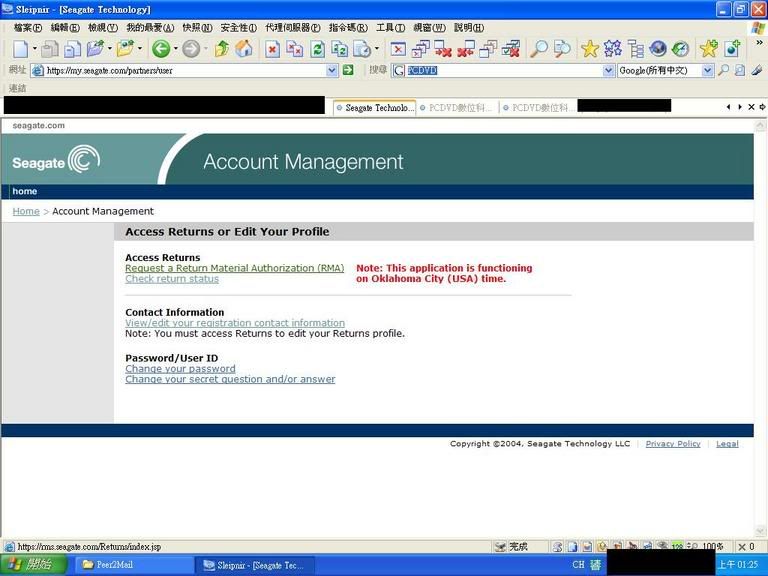Open the 編輯(E) menu
The height and width of the screenshot is (576, 768).
click(x=65, y=28)
